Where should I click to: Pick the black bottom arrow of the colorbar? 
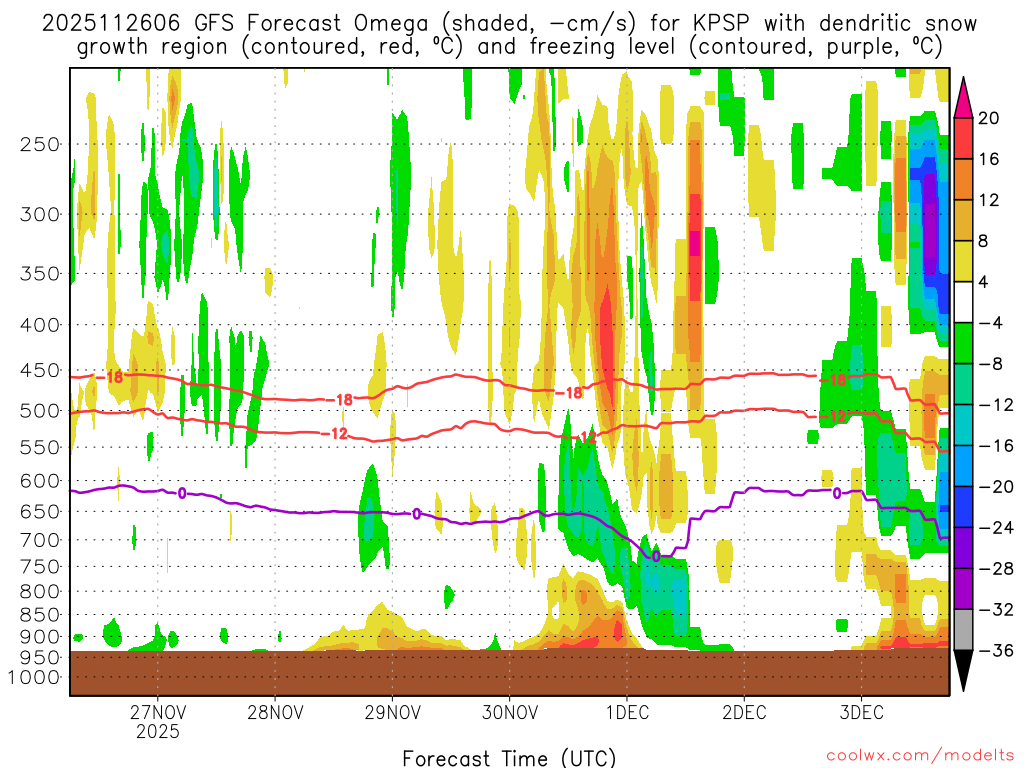point(963,671)
